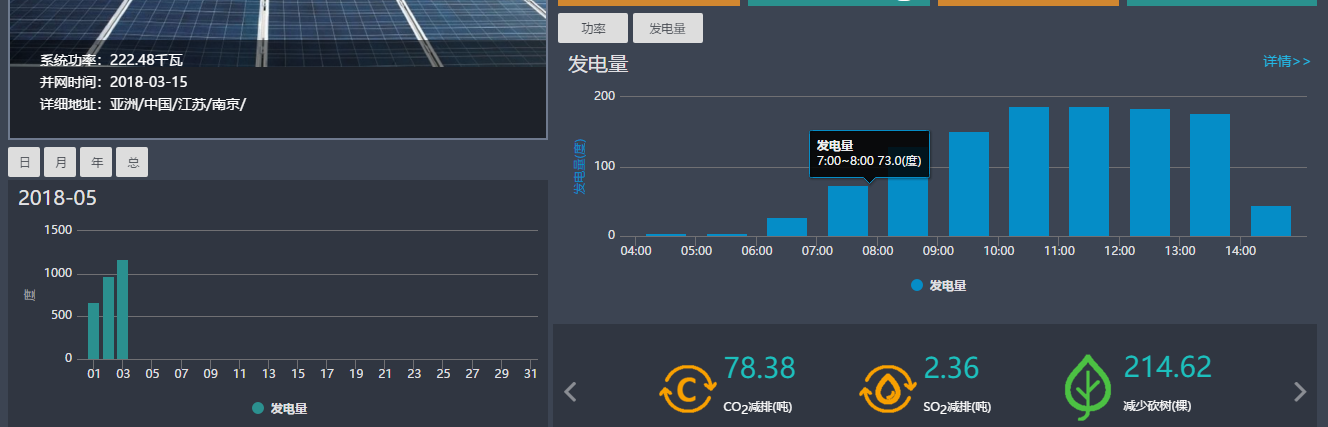Click the day 03 bar in monthly chart
The height and width of the screenshot is (427, 1328).
pyautogui.click(x=122, y=310)
